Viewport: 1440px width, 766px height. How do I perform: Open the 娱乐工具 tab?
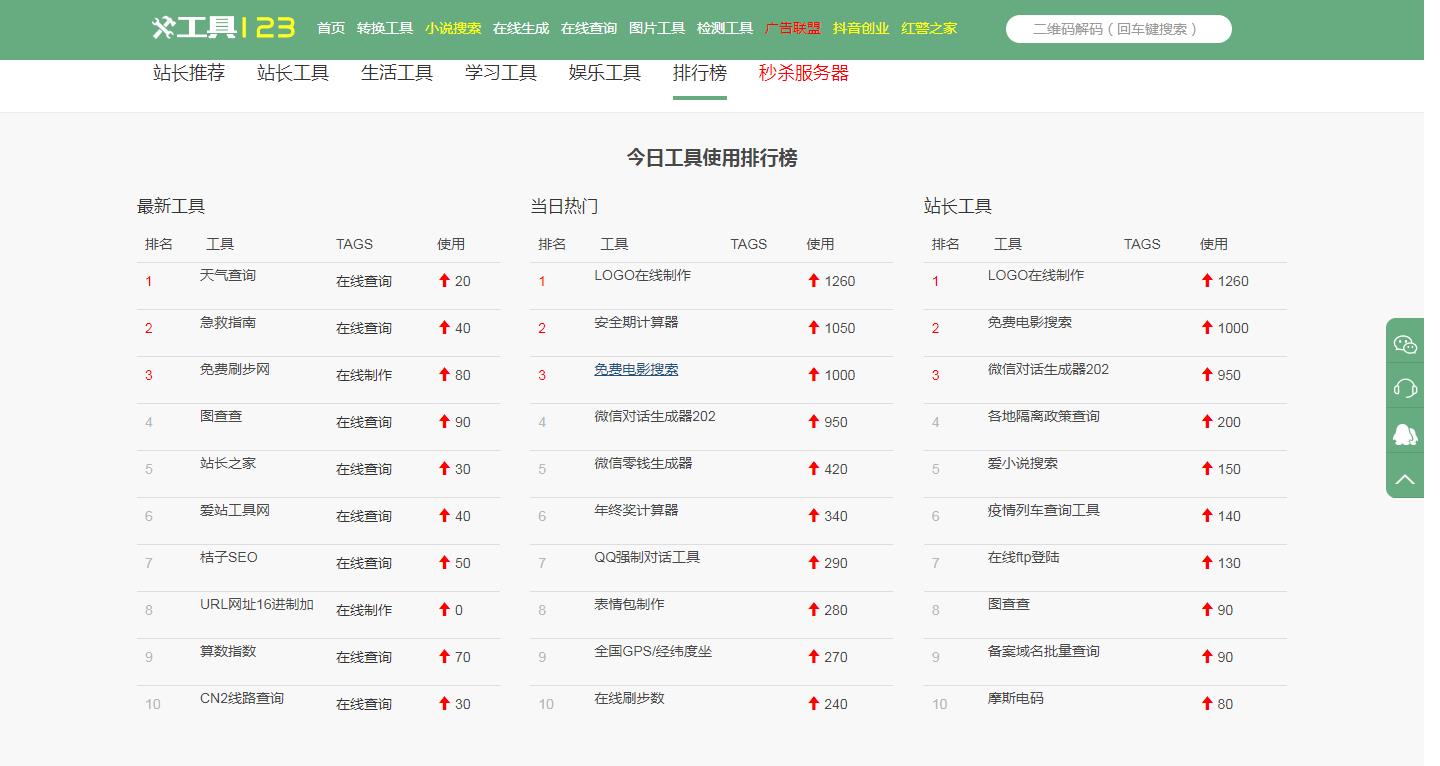(x=604, y=72)
